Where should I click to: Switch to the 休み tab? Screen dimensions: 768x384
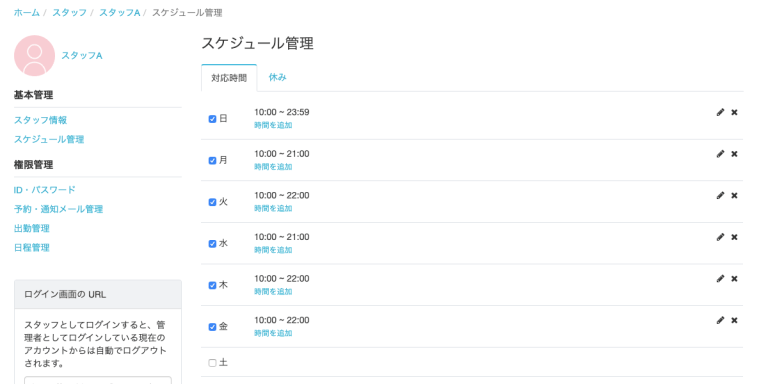(x=278, y=77)
